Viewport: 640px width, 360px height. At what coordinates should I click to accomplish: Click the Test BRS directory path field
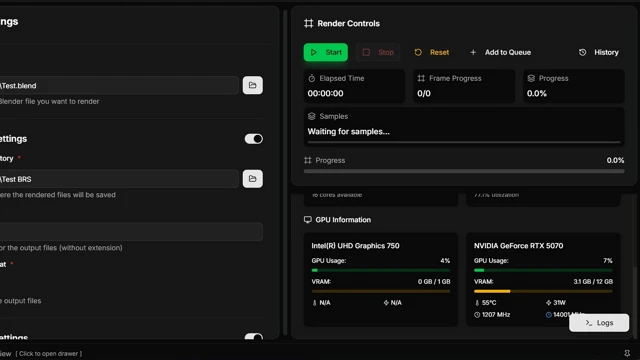(119, 179)
